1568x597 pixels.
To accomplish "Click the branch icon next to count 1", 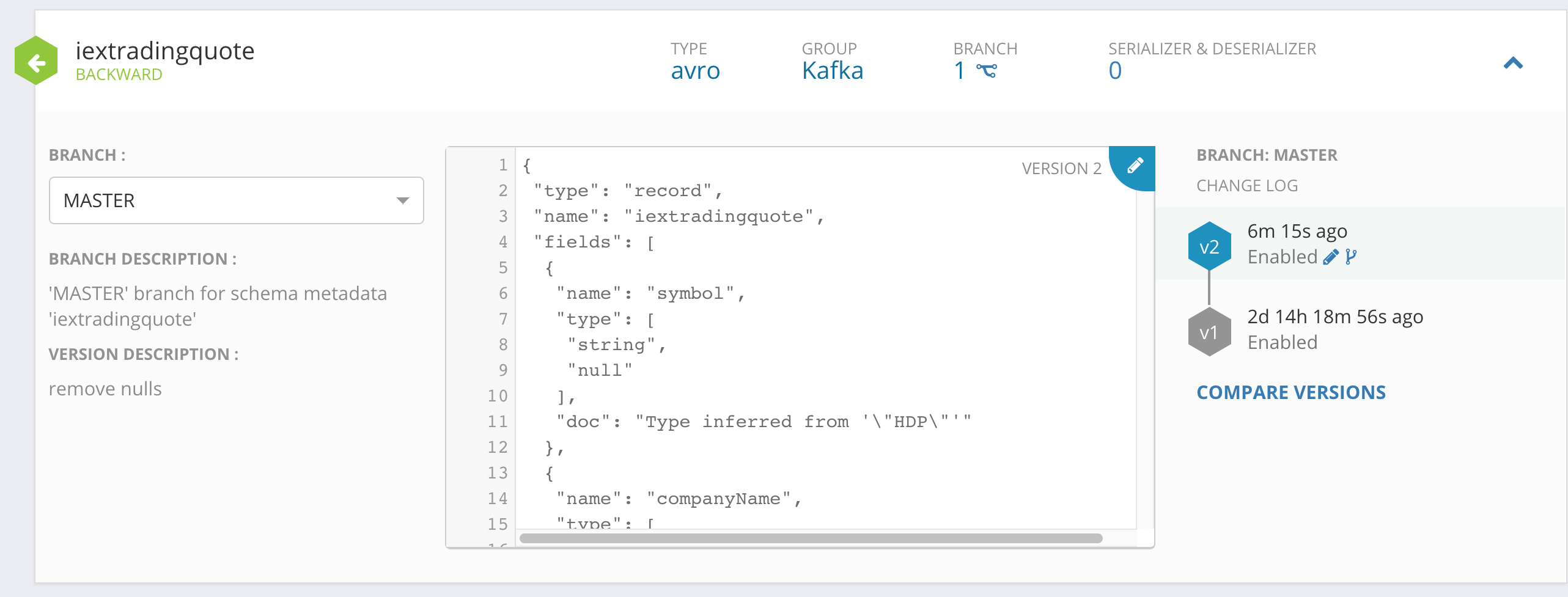I will (986, 71).
